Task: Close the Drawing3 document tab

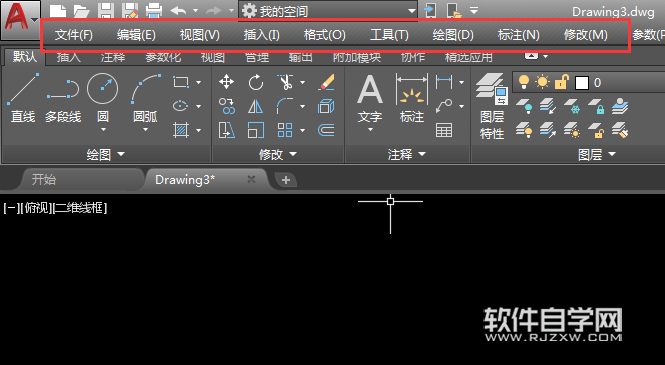Action: tap(251, 179)
